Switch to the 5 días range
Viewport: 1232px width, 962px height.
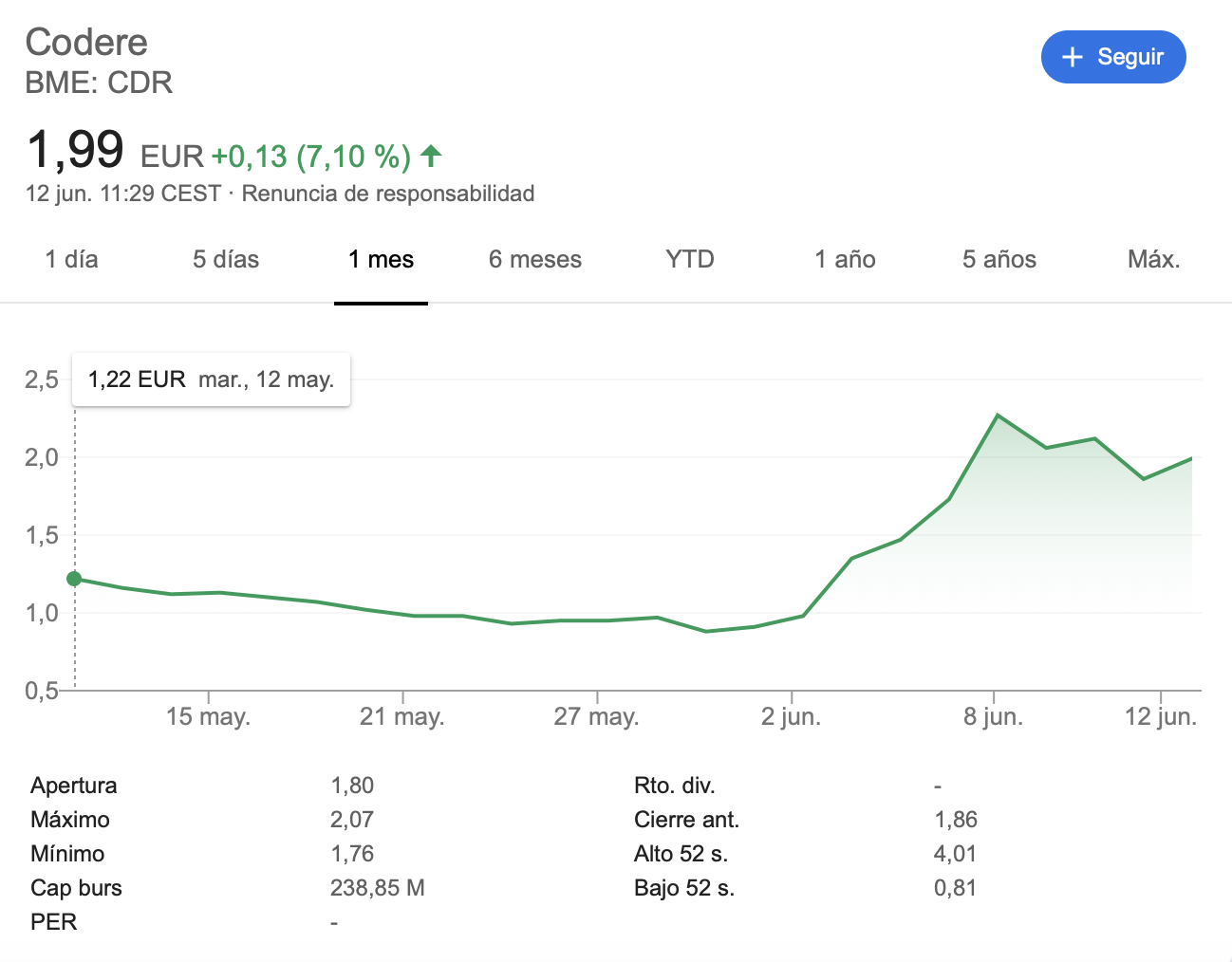click(x=226, y=259)
